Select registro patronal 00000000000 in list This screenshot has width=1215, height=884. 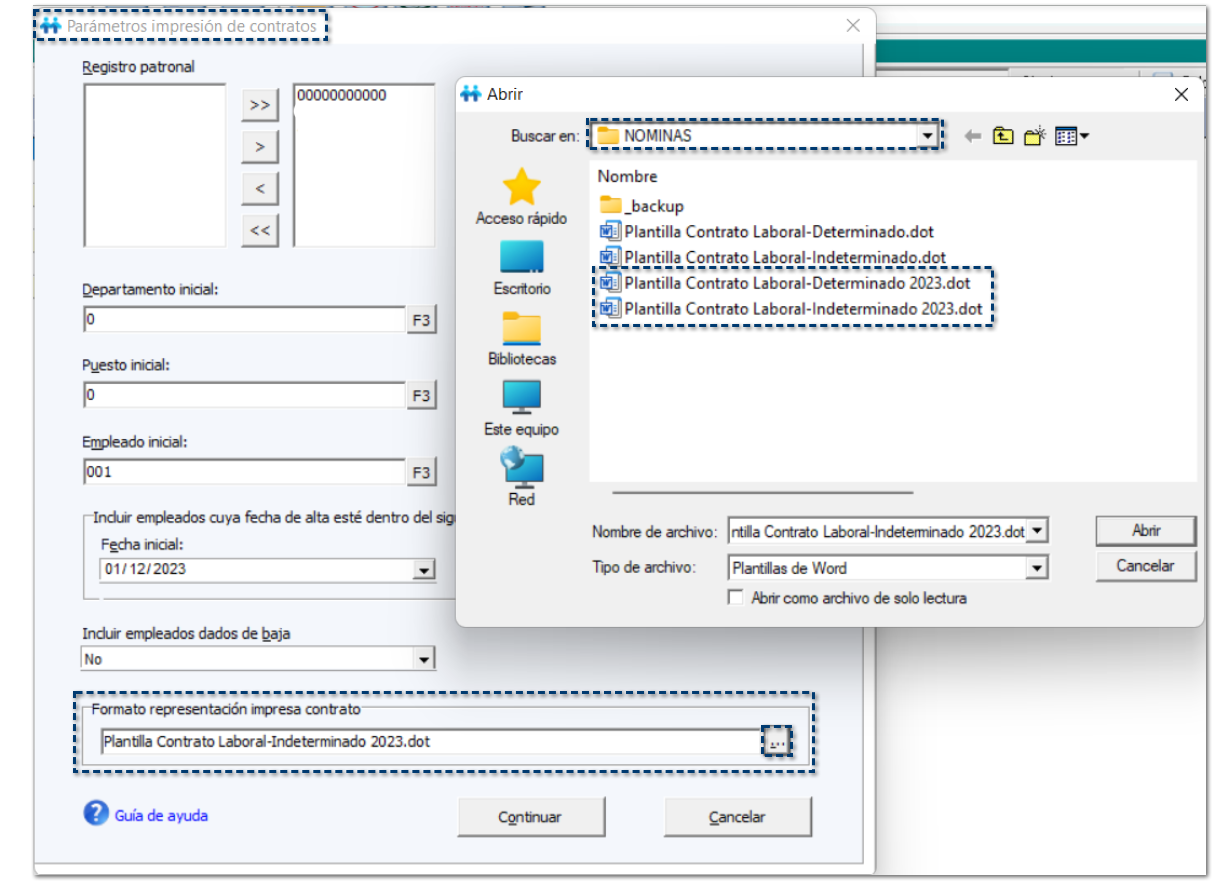(341, 96)
